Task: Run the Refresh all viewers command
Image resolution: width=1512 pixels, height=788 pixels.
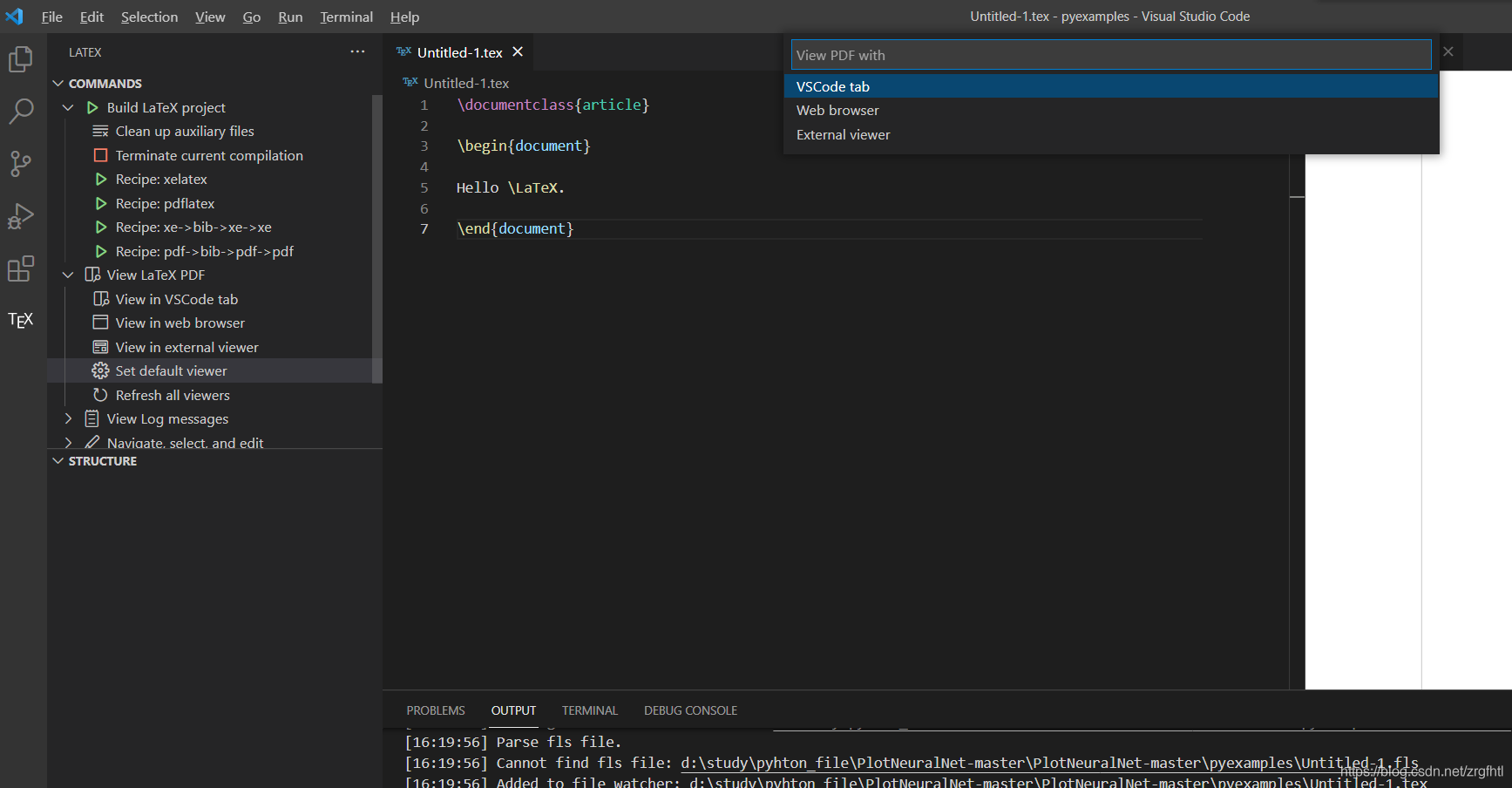Action: pos(173,395)
